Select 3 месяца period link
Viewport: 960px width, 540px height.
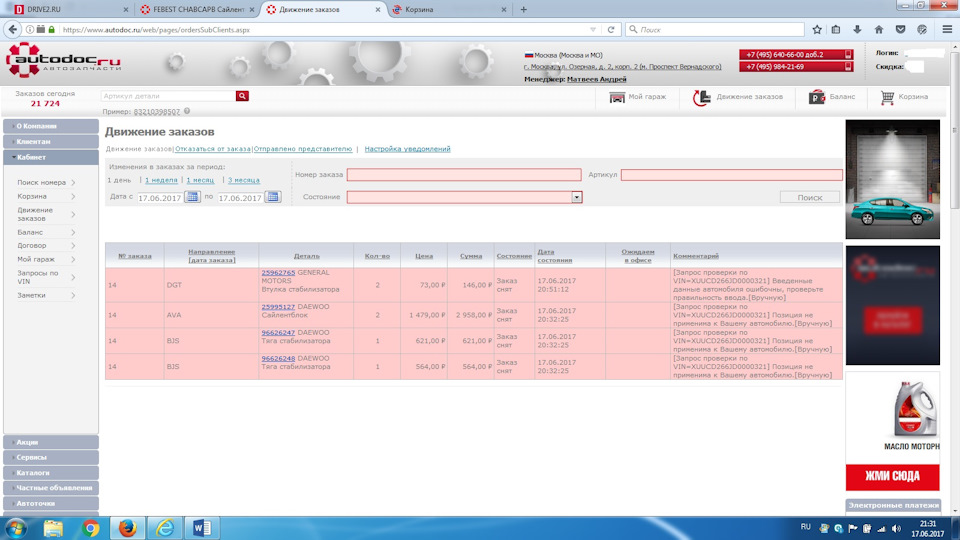244,180
